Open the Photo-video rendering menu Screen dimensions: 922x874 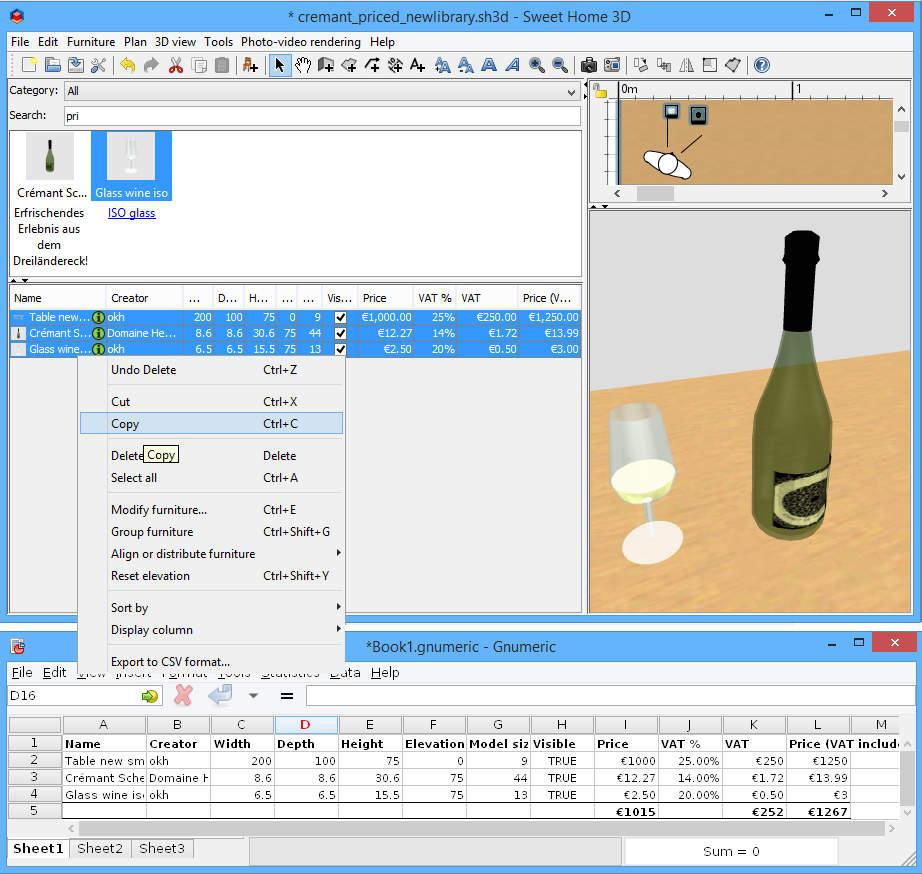pos(300,42)
